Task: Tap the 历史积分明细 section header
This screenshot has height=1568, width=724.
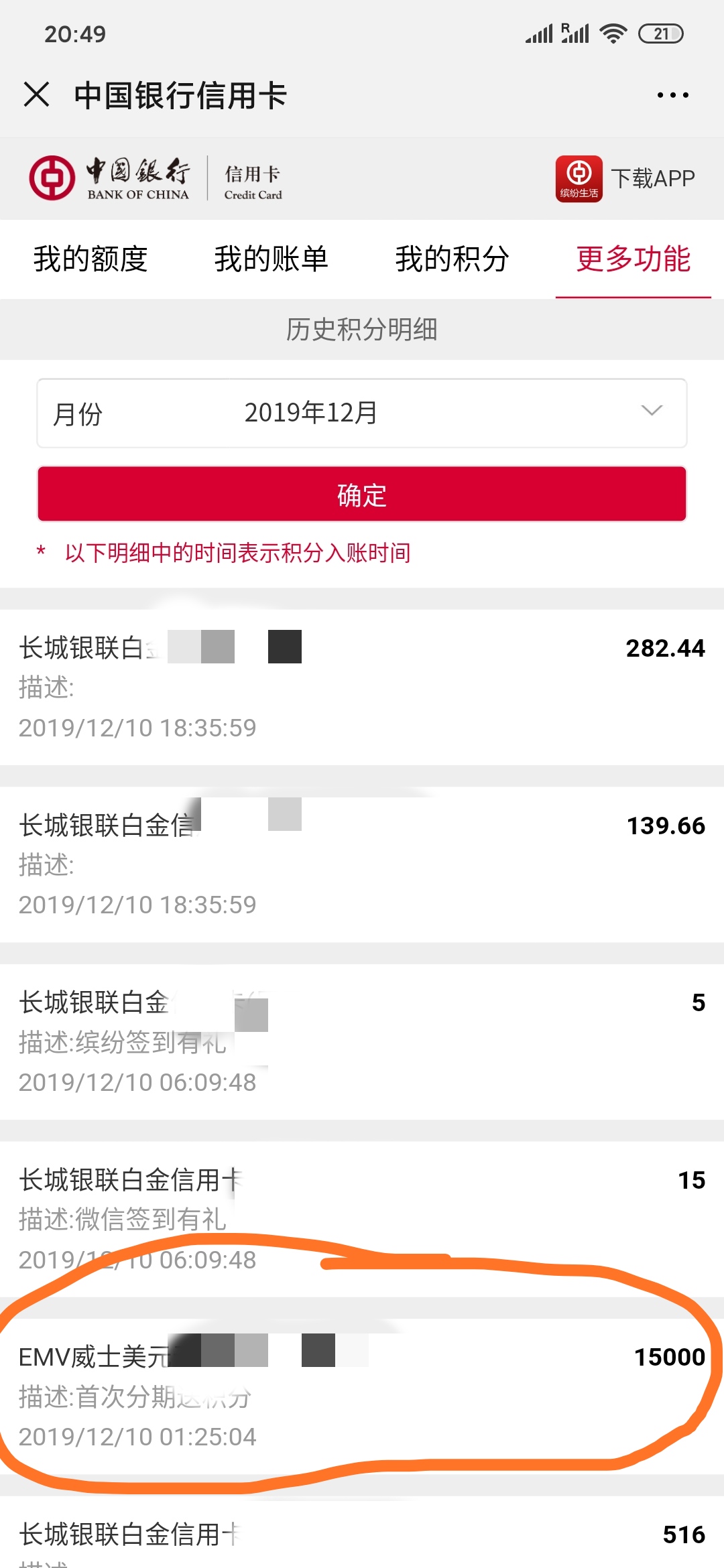Action: [362, 329]
